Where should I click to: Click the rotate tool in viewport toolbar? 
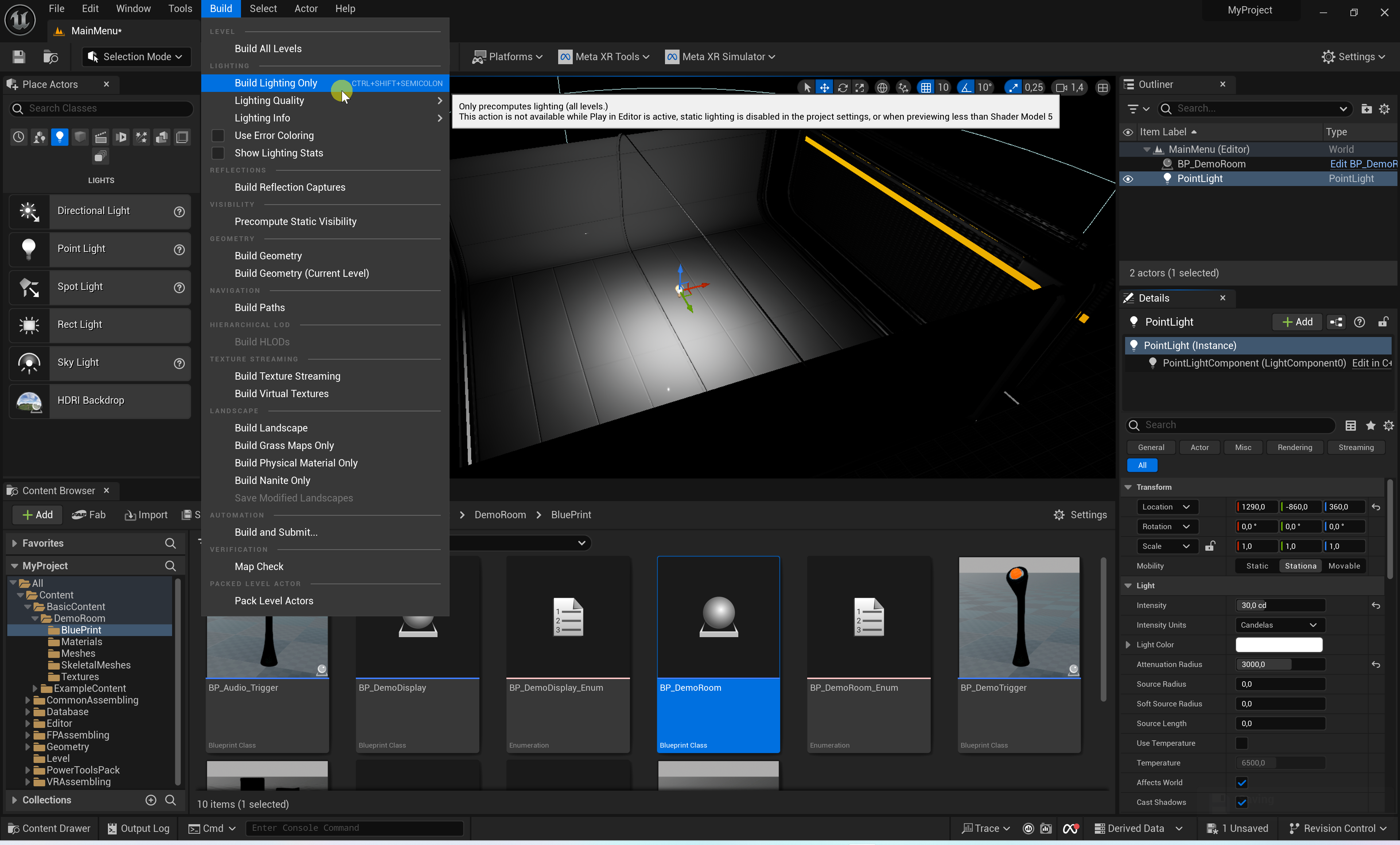click(x=843, y=87)
